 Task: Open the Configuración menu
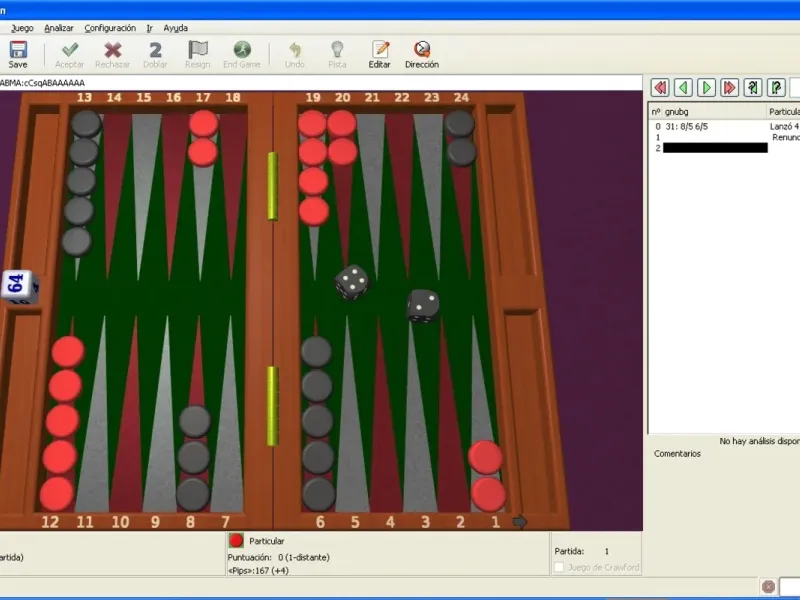tap(110, 28)
